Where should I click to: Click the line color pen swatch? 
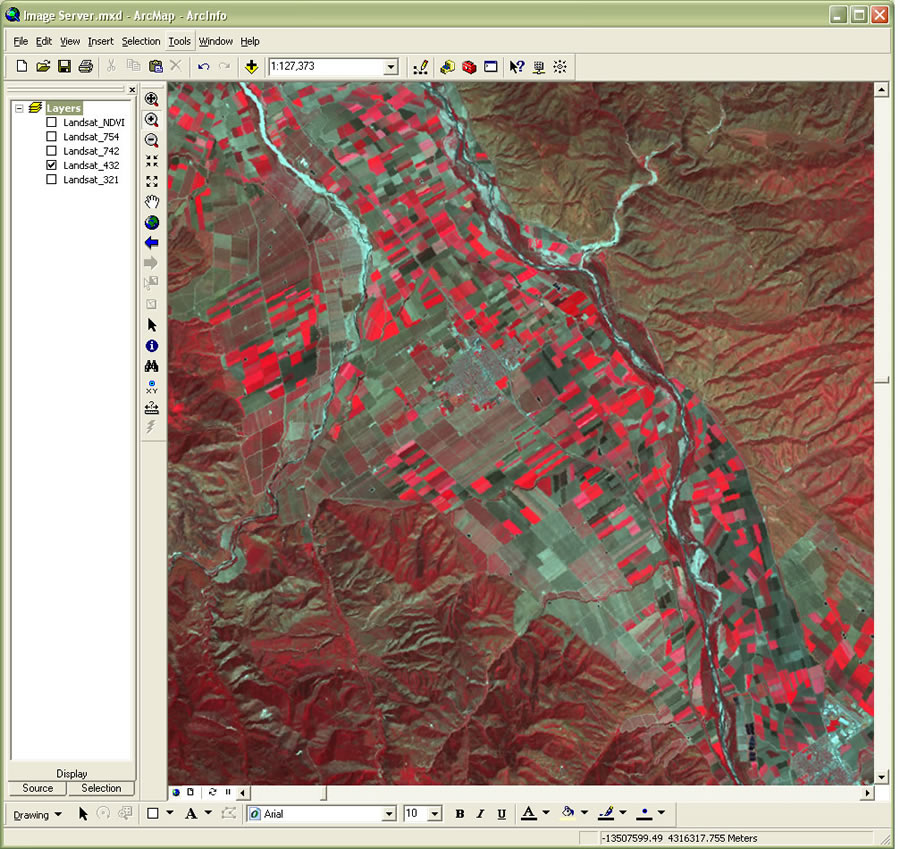point(606,813)
